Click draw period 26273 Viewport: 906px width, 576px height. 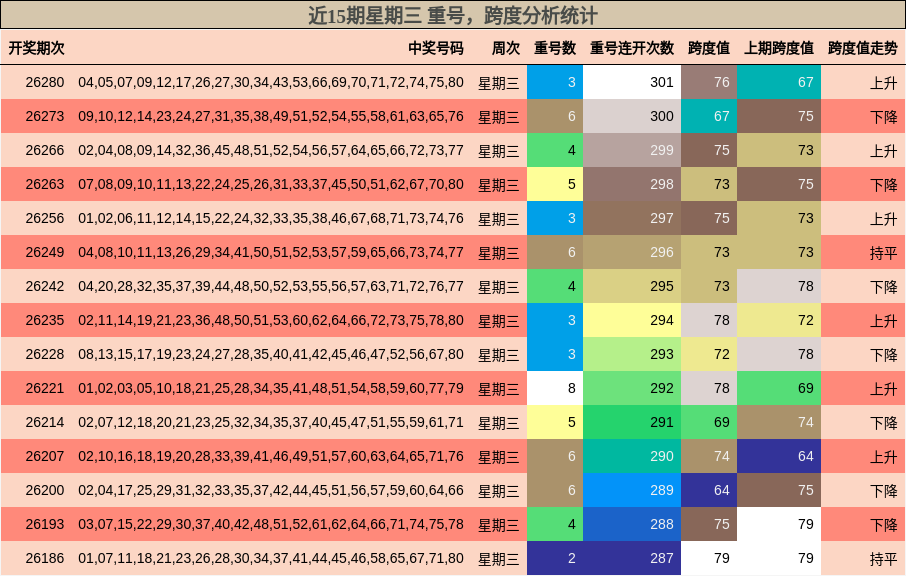point(44,116)
